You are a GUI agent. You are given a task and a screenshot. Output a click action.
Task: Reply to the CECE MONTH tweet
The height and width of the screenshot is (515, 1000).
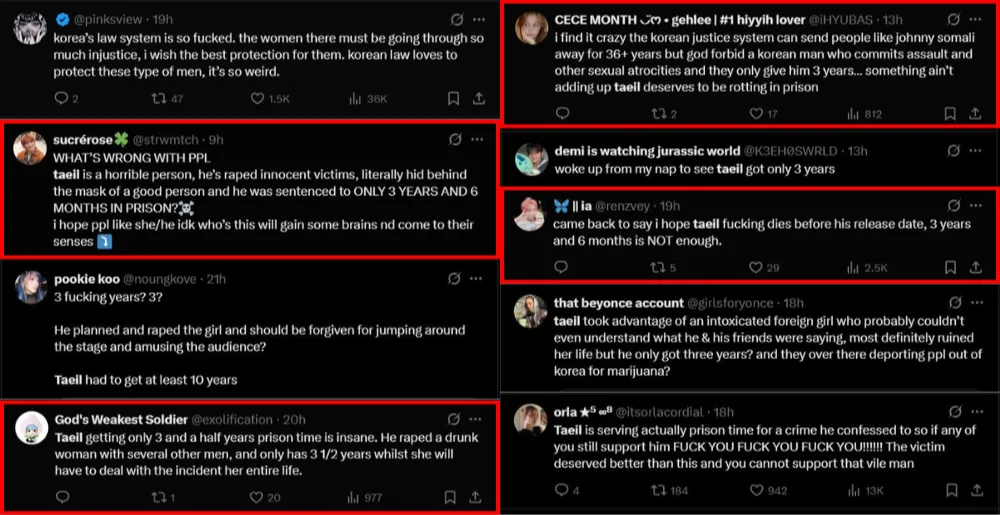pos(561,114)
